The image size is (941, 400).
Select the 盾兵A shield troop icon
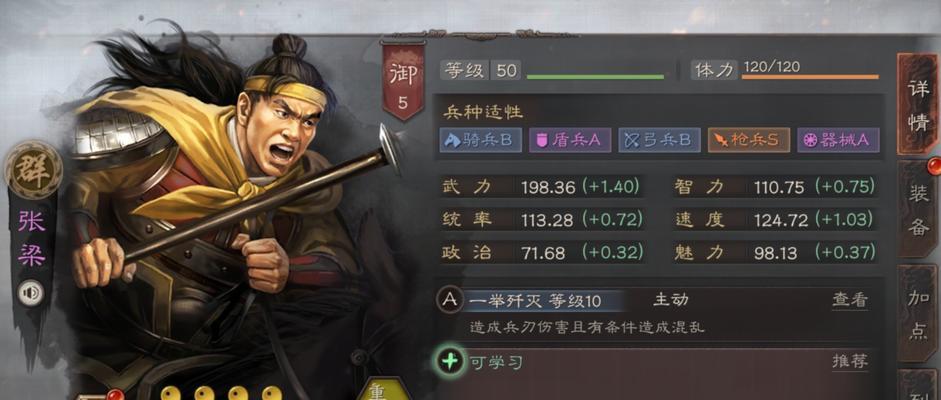570,140
